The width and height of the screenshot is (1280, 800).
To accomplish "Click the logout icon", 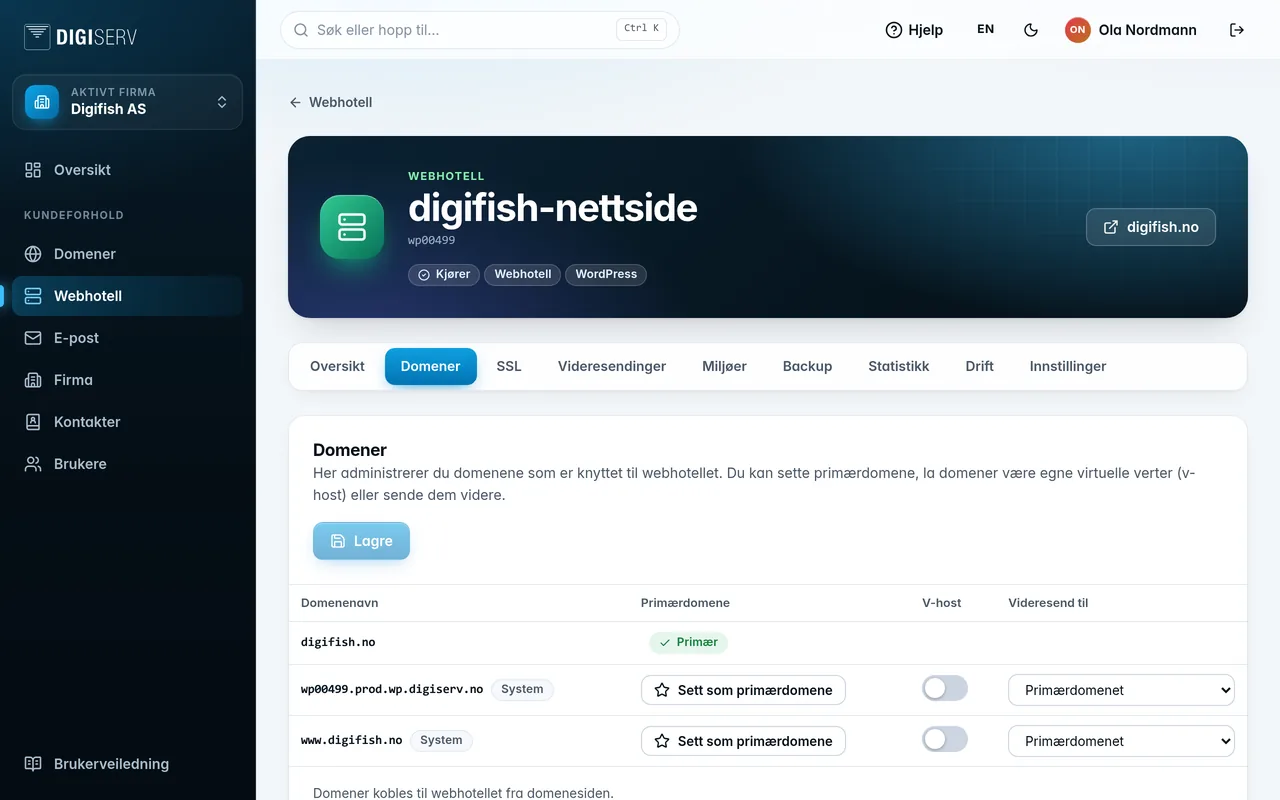I will tap(1237, 30).
